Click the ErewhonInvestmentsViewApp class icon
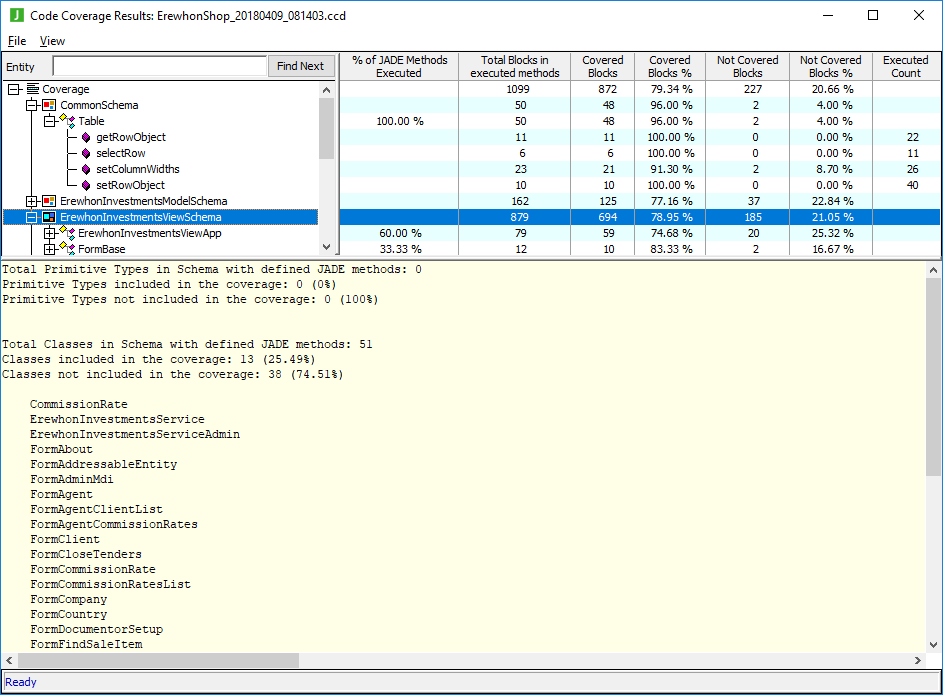The image size is (943, 695). [x=68, y=233]
